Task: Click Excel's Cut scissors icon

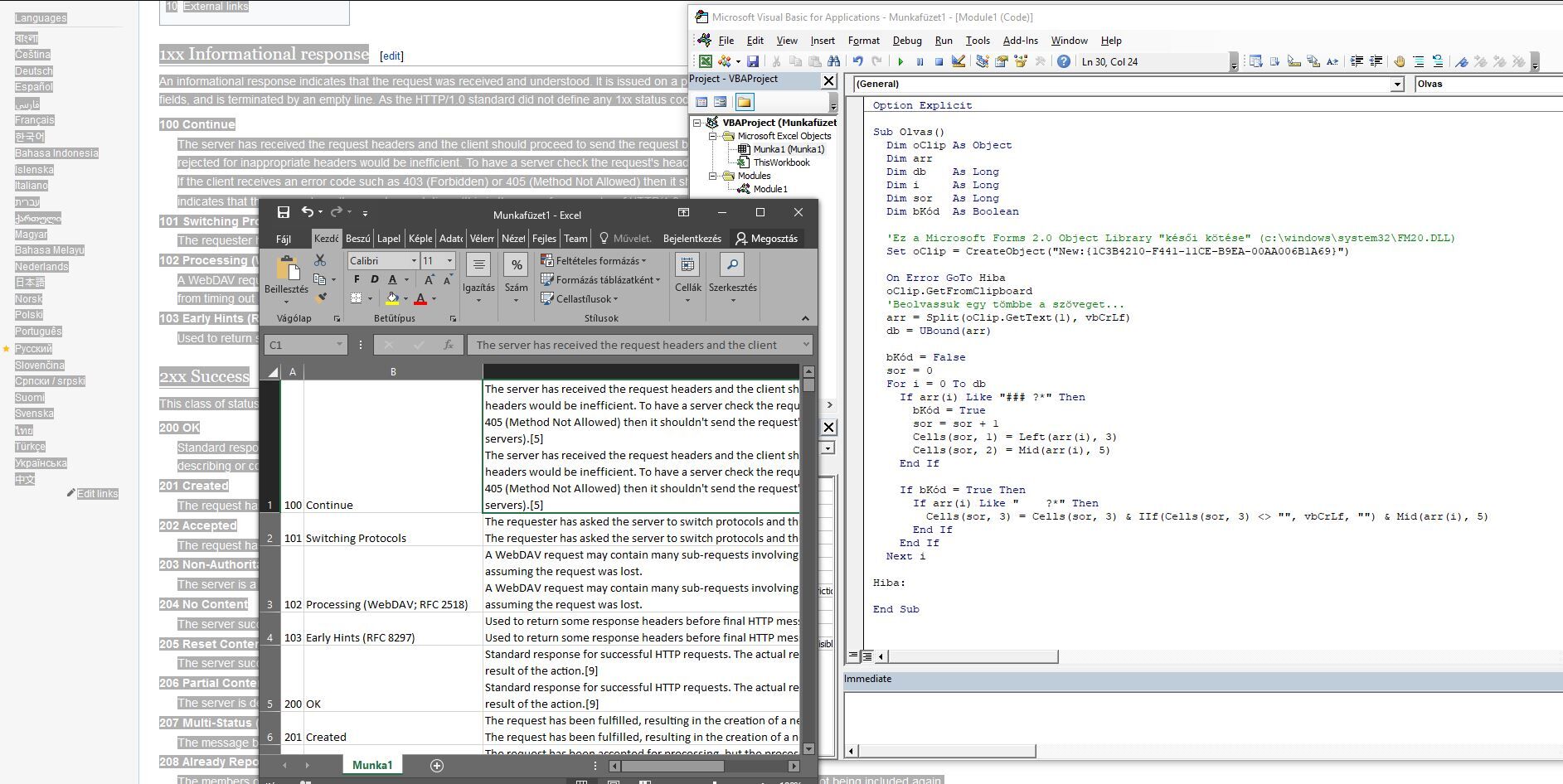Action: pos(320,260)
